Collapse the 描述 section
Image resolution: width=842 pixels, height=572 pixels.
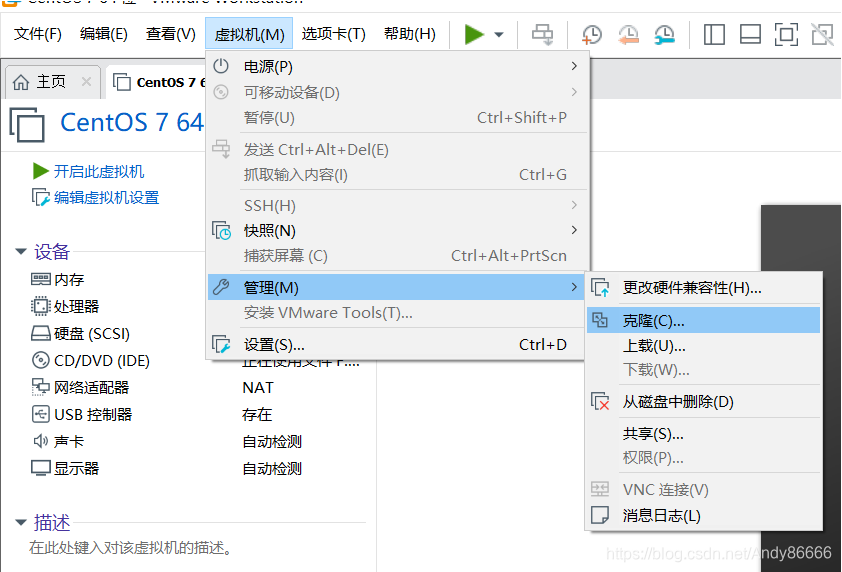click(21, 522)
